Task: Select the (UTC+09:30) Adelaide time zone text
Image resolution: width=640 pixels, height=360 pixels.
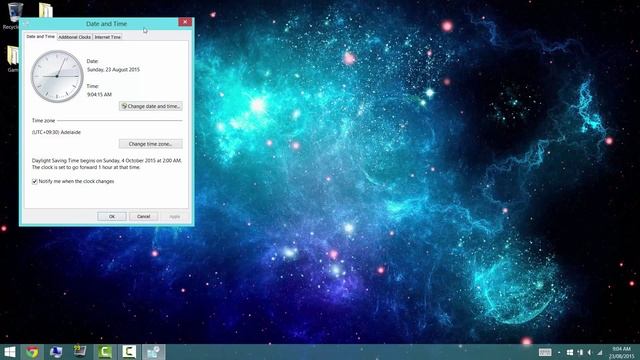Action: coord(56,132)
